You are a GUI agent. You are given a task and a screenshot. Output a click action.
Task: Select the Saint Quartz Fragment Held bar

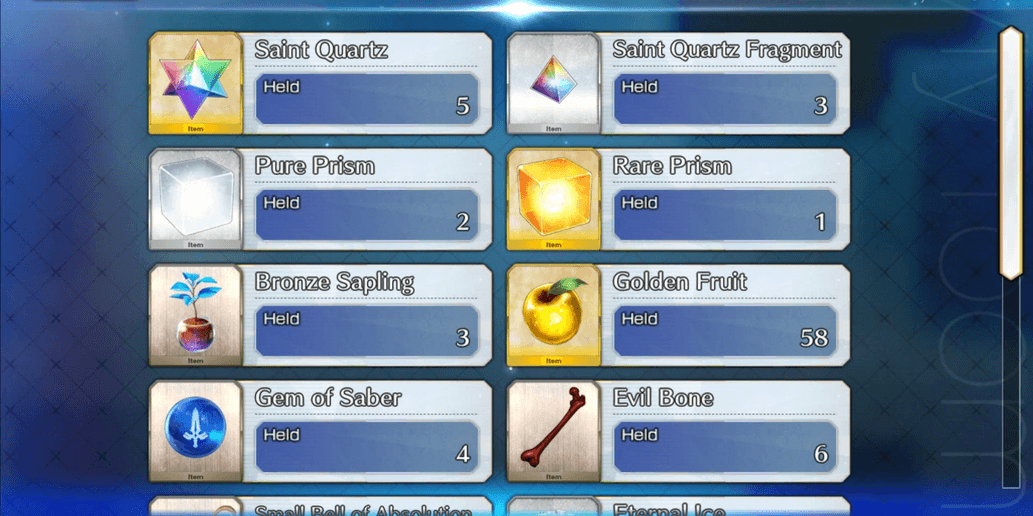point(725,99)
